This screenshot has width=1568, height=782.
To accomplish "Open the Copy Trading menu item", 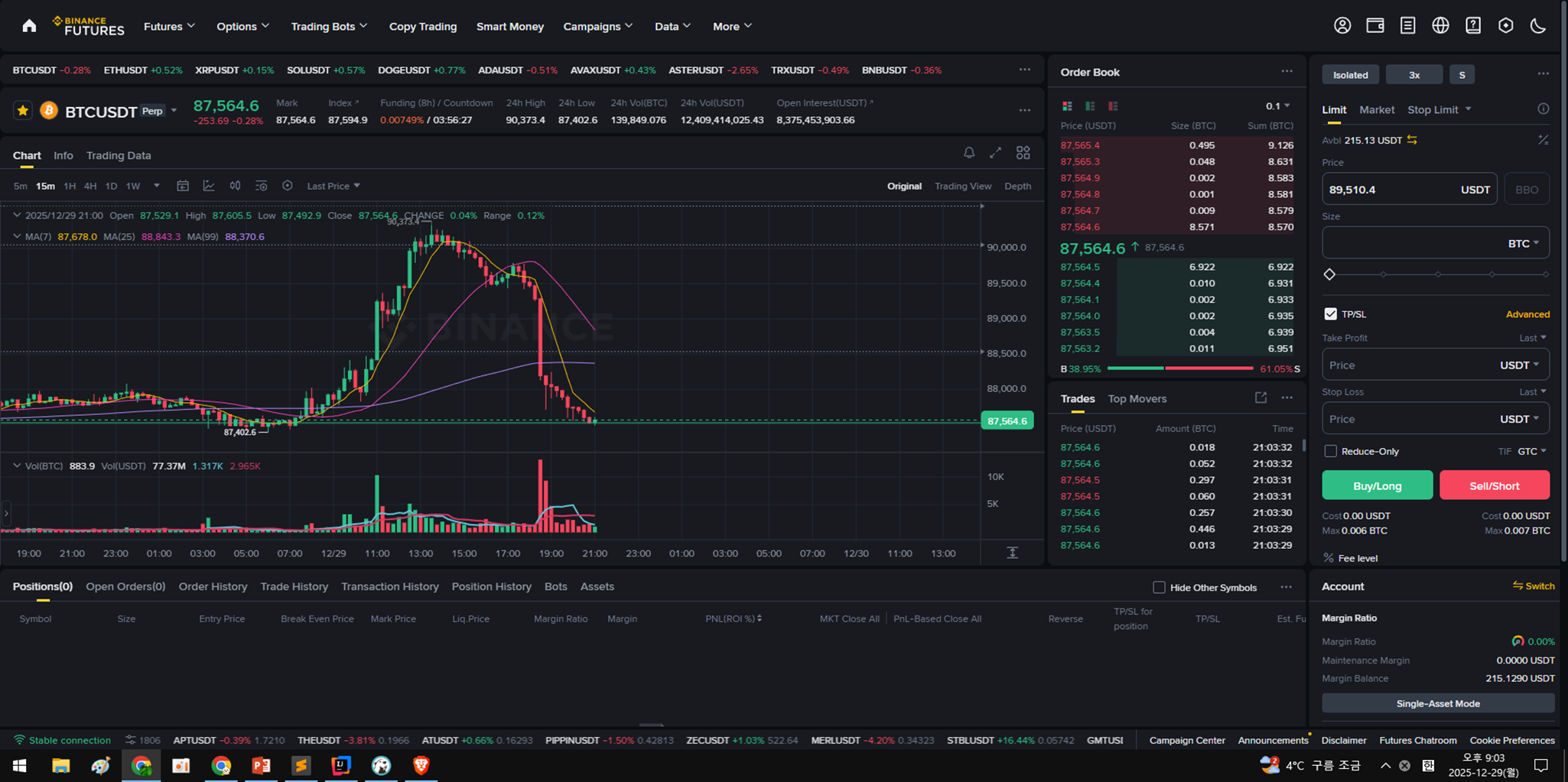I will (423, 26).
